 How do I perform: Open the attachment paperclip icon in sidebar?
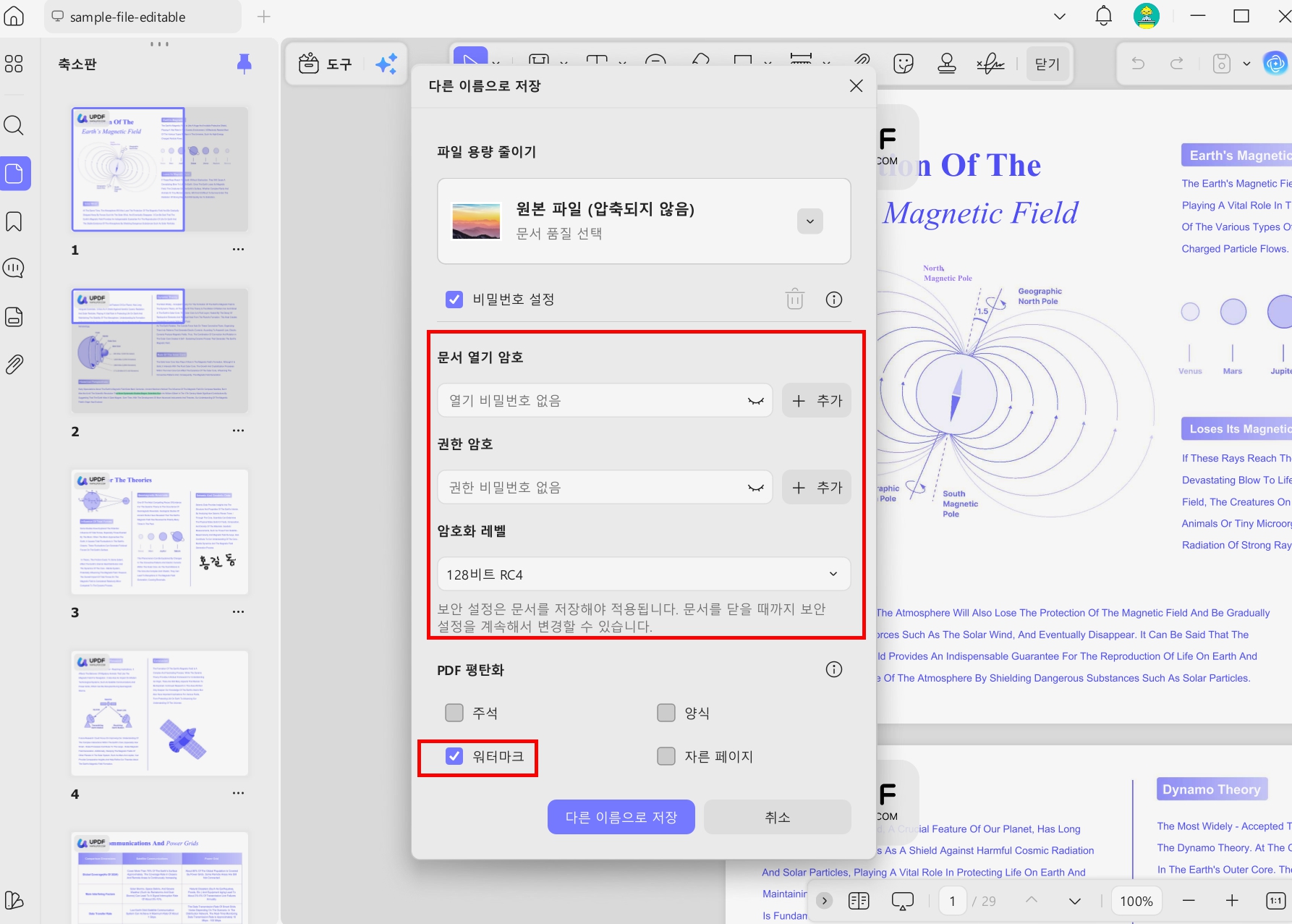tap(14, 364)
